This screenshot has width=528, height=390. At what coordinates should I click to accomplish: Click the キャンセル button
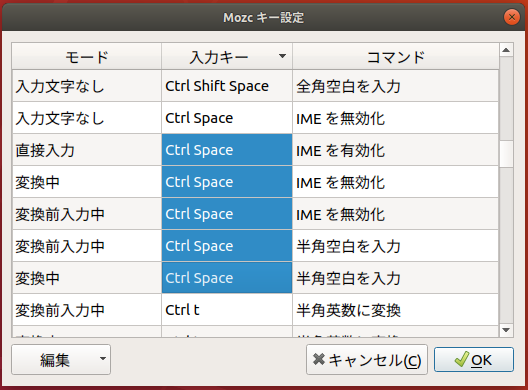[x=367, y=359]
